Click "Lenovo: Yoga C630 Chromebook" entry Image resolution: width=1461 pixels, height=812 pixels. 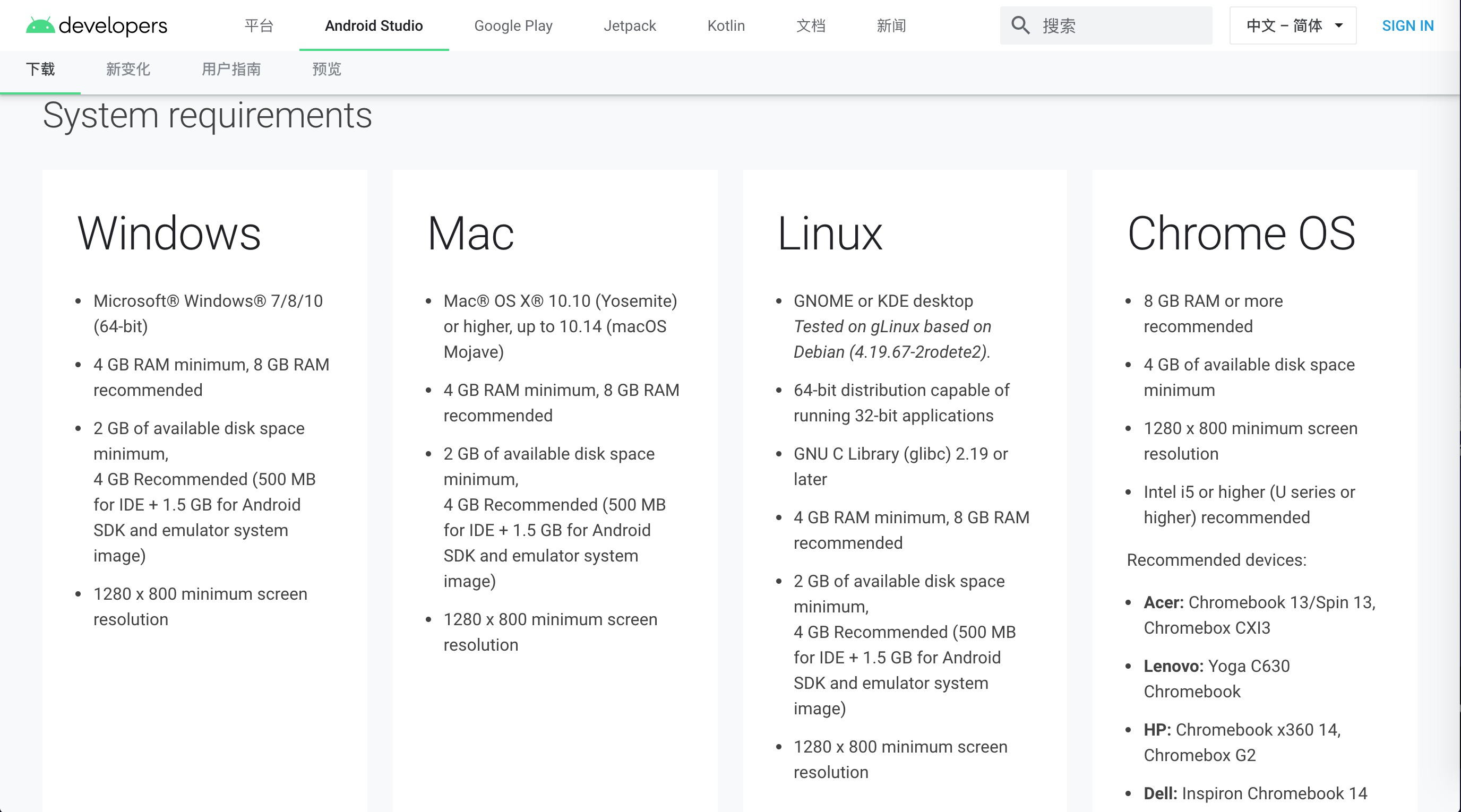1217,679
